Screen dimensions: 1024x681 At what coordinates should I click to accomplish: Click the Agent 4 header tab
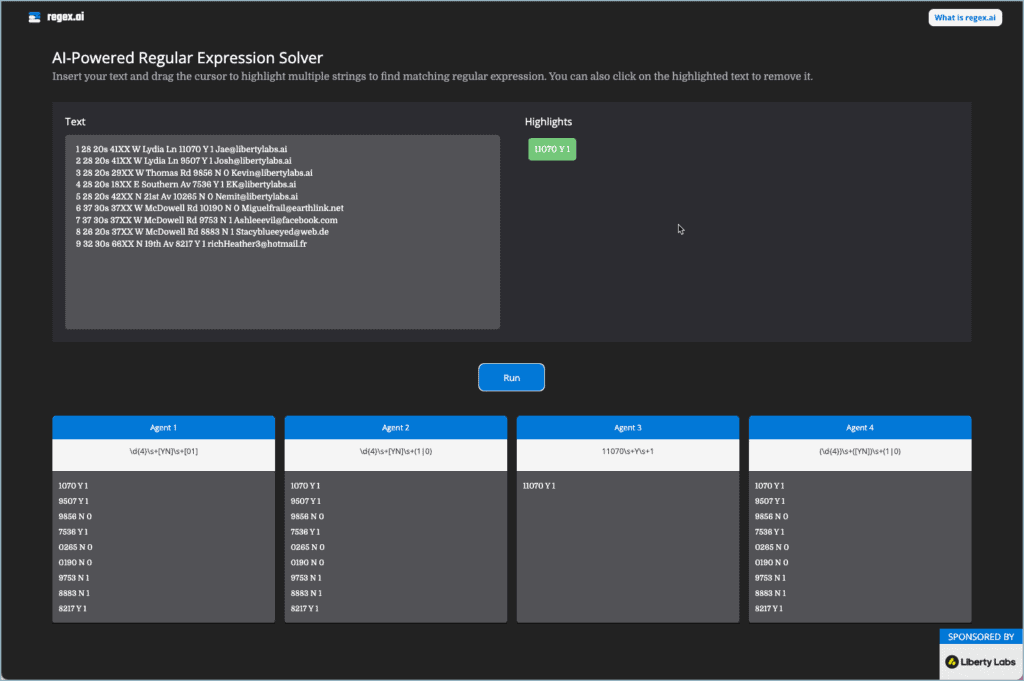pos(859,427)
